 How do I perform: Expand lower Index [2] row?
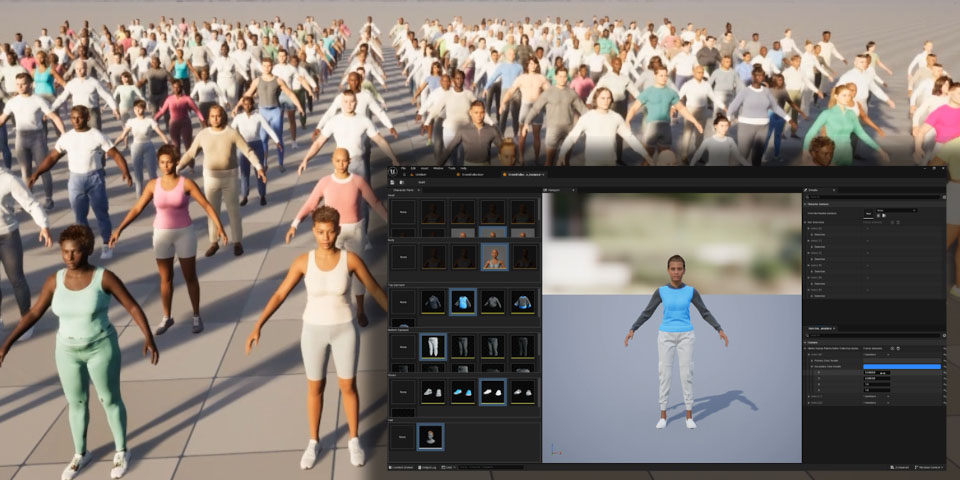point(809,402)
